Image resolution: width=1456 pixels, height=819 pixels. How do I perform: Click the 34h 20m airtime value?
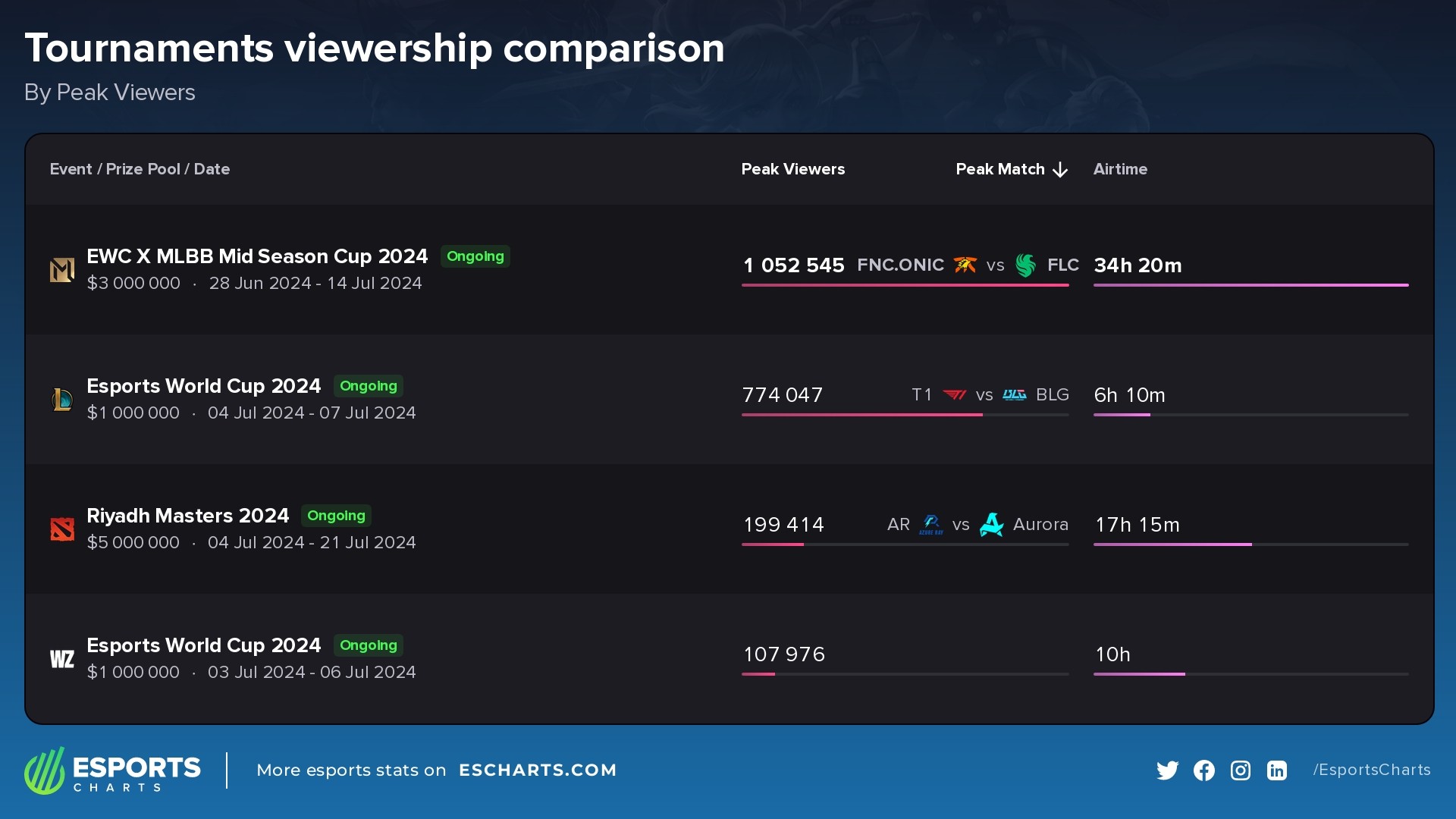tap(1137, 265)
